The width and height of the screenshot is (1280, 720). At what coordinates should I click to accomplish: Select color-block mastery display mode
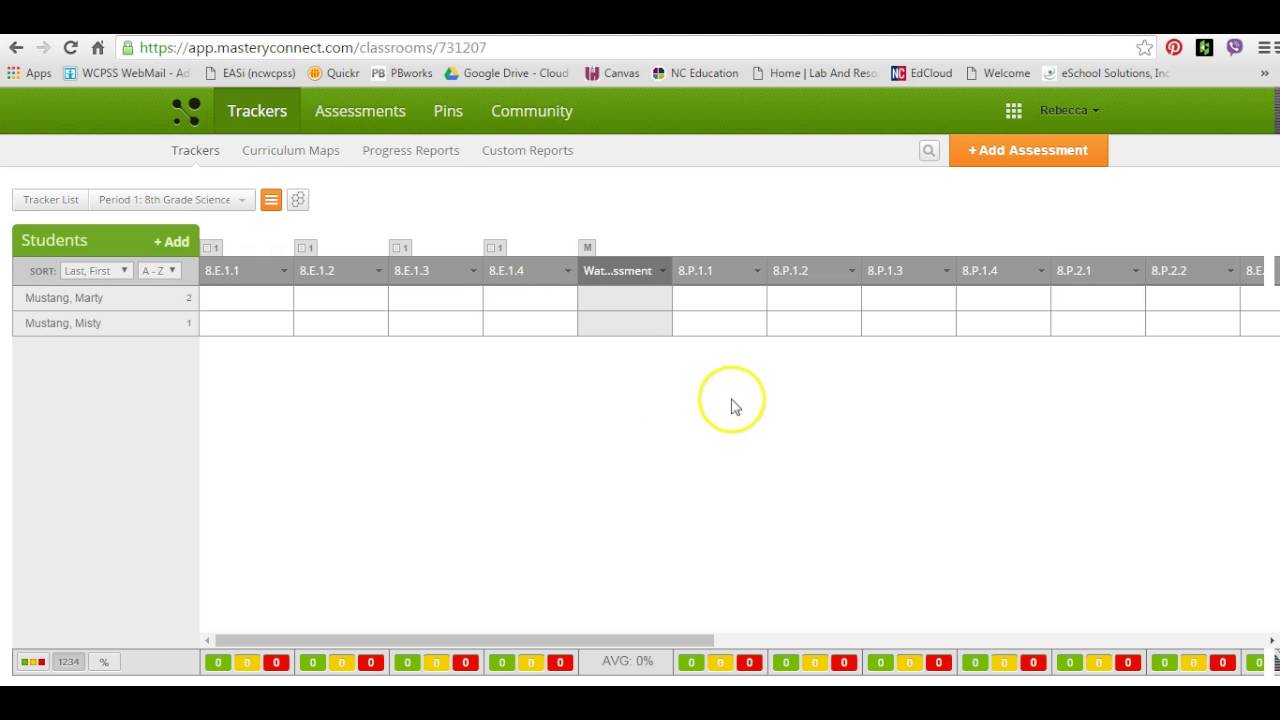[33, 662]
